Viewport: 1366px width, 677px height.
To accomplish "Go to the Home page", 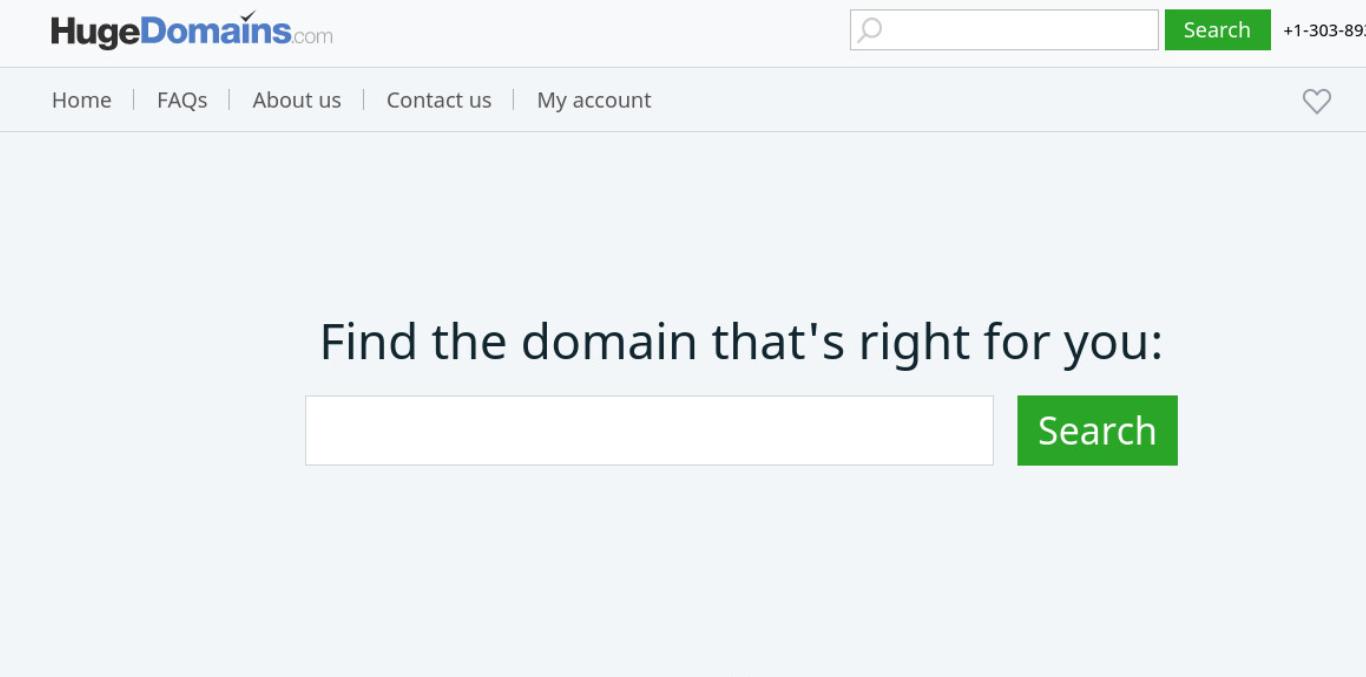I will (x=82, y=100).
